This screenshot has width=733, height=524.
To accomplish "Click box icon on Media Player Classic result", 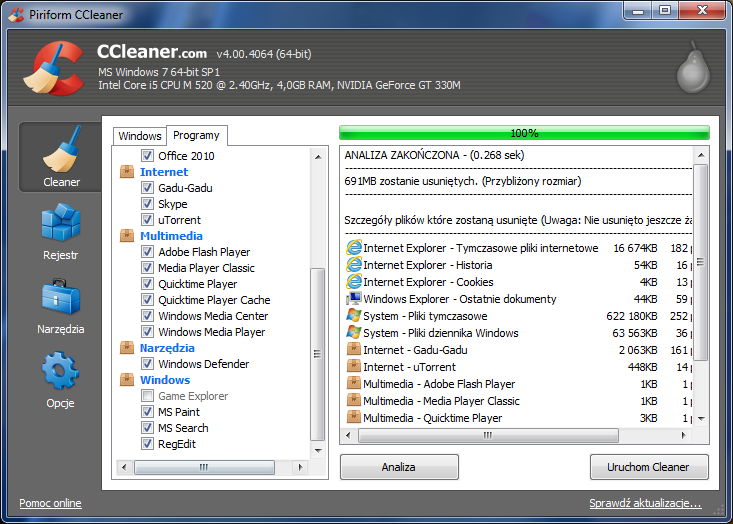I will pos(354,401).
